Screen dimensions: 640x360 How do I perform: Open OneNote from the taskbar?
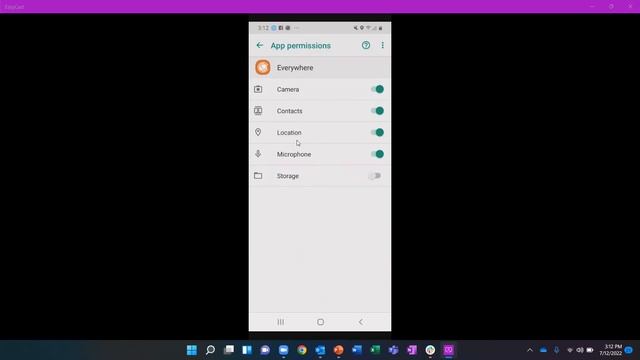coord(412,350)
